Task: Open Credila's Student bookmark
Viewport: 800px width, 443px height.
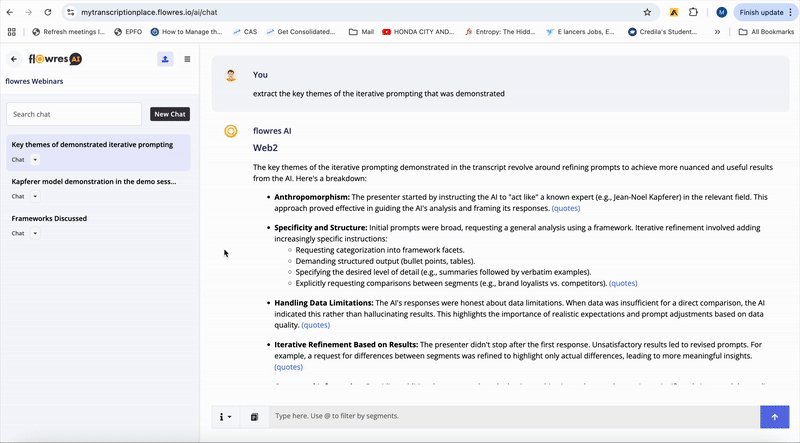Action: 662,32
